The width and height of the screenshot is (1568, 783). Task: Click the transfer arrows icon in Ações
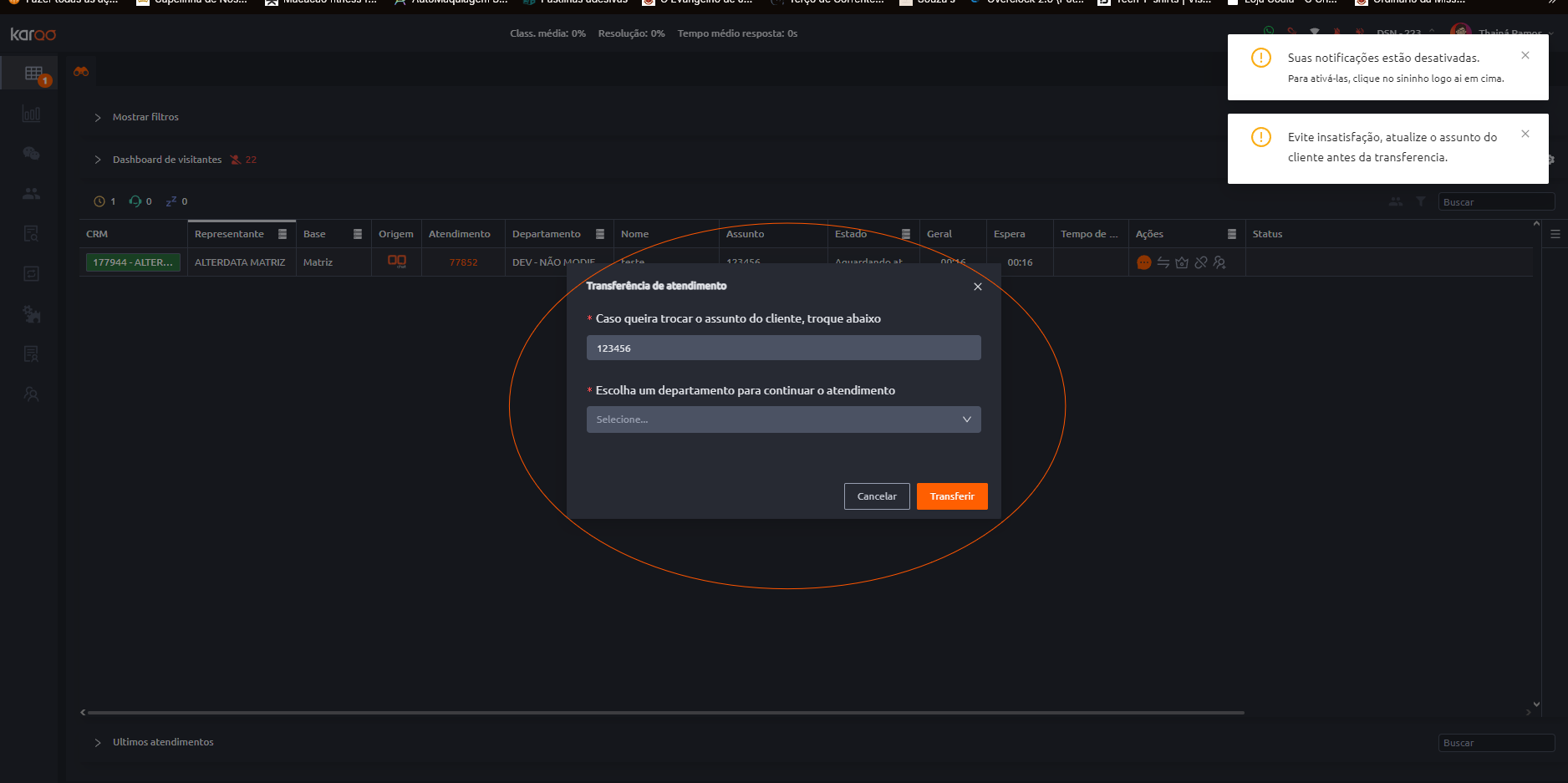(x=1163, y=262)
